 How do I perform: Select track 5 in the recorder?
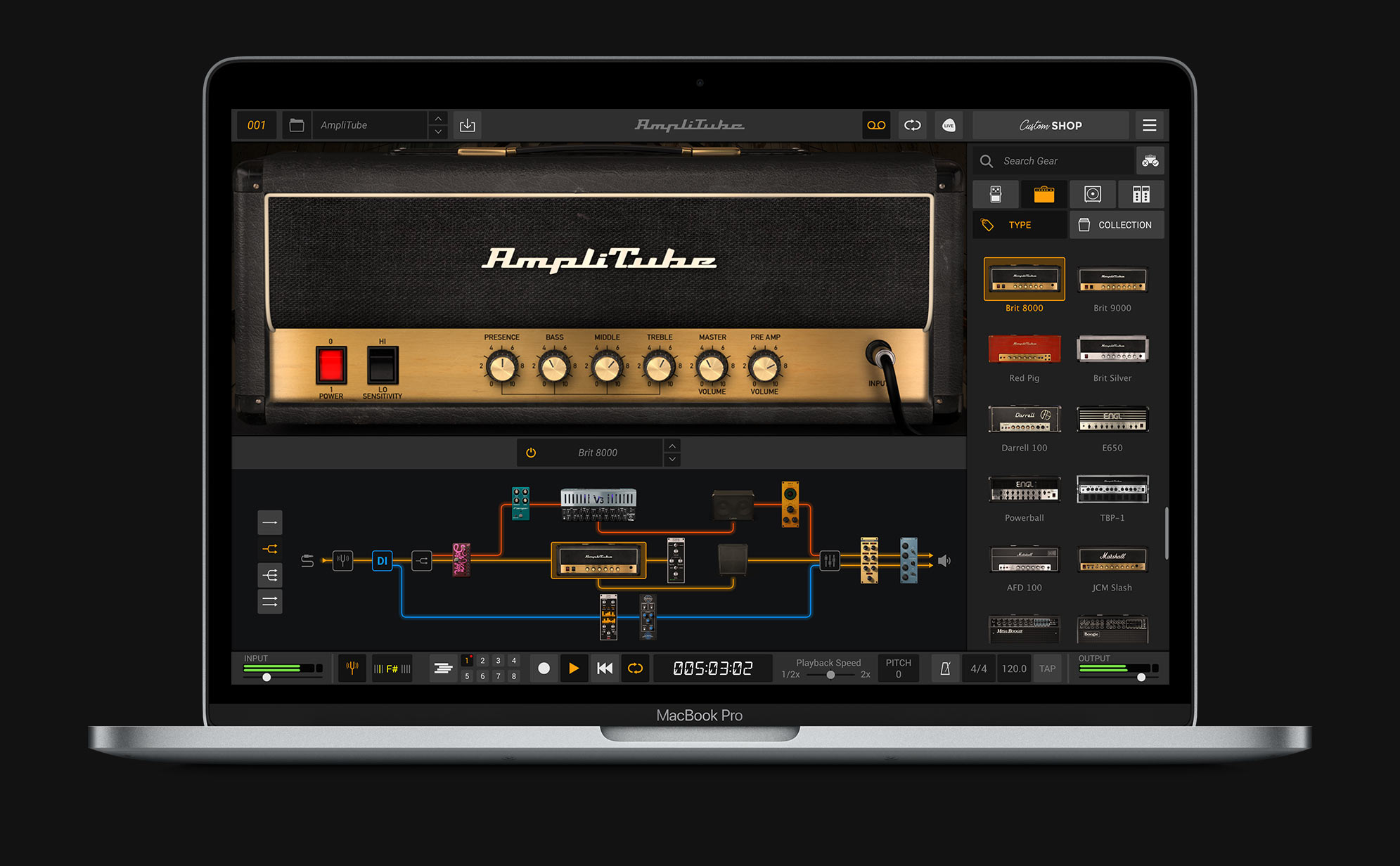pos(467,676)
